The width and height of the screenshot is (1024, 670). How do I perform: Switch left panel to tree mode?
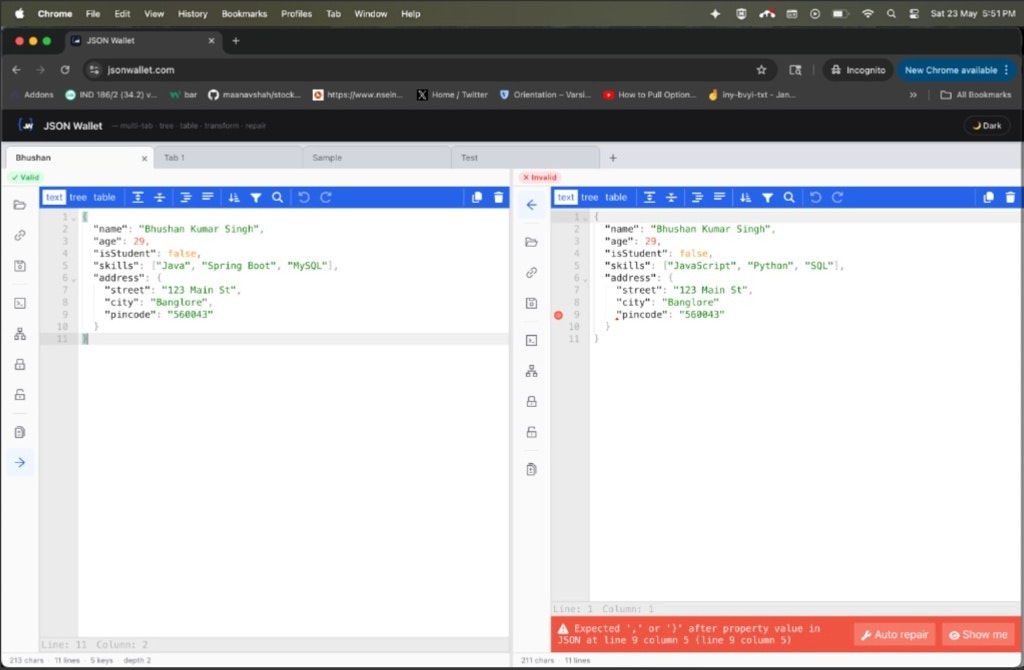click(x=78, y=197)
